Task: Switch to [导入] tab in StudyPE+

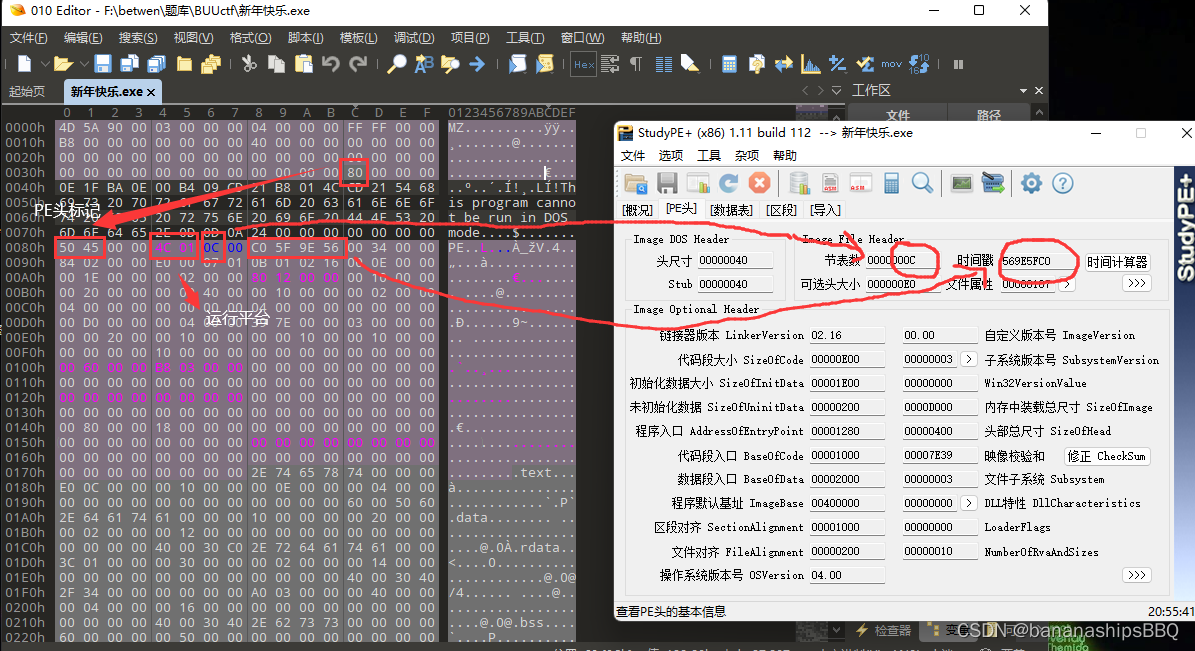Action: [825, 210]
